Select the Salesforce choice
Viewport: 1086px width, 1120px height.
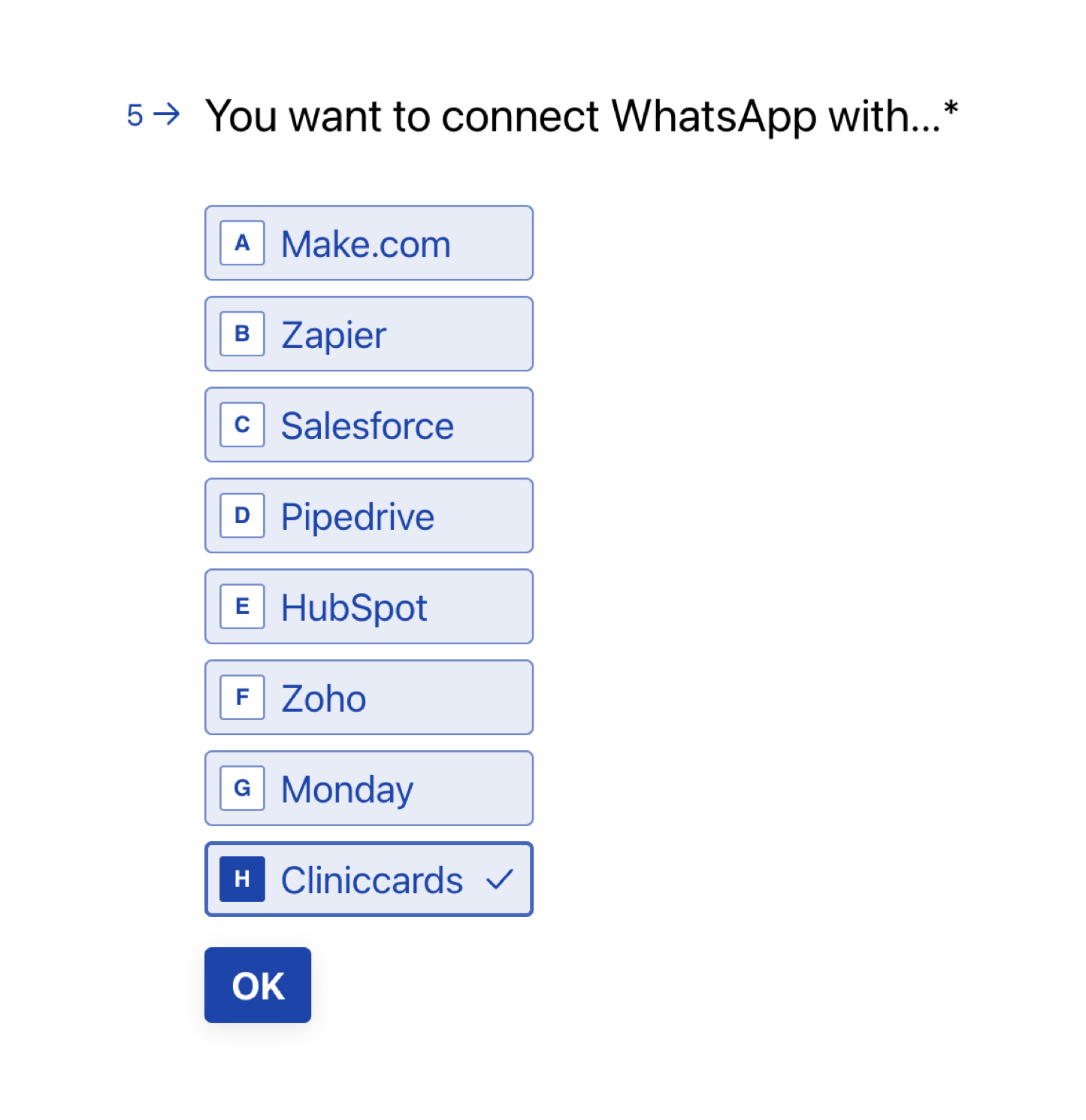tap(369, 425)
